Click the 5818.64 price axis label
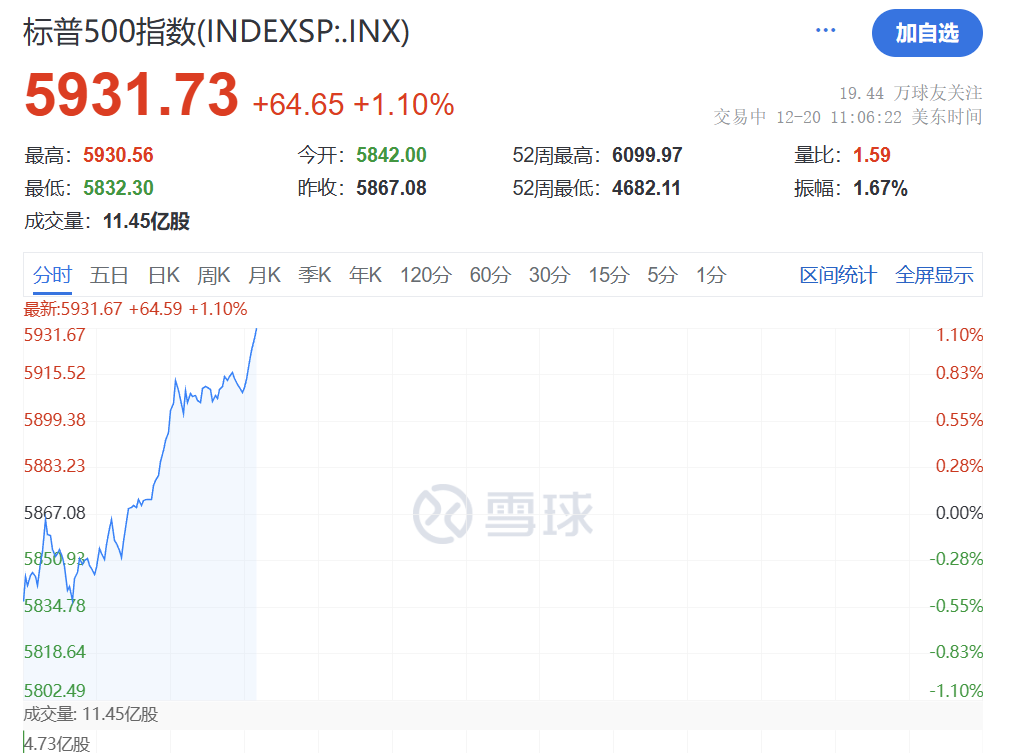Screen dimensions: 1012x753 pyautogui.click(x=54, y=652)
